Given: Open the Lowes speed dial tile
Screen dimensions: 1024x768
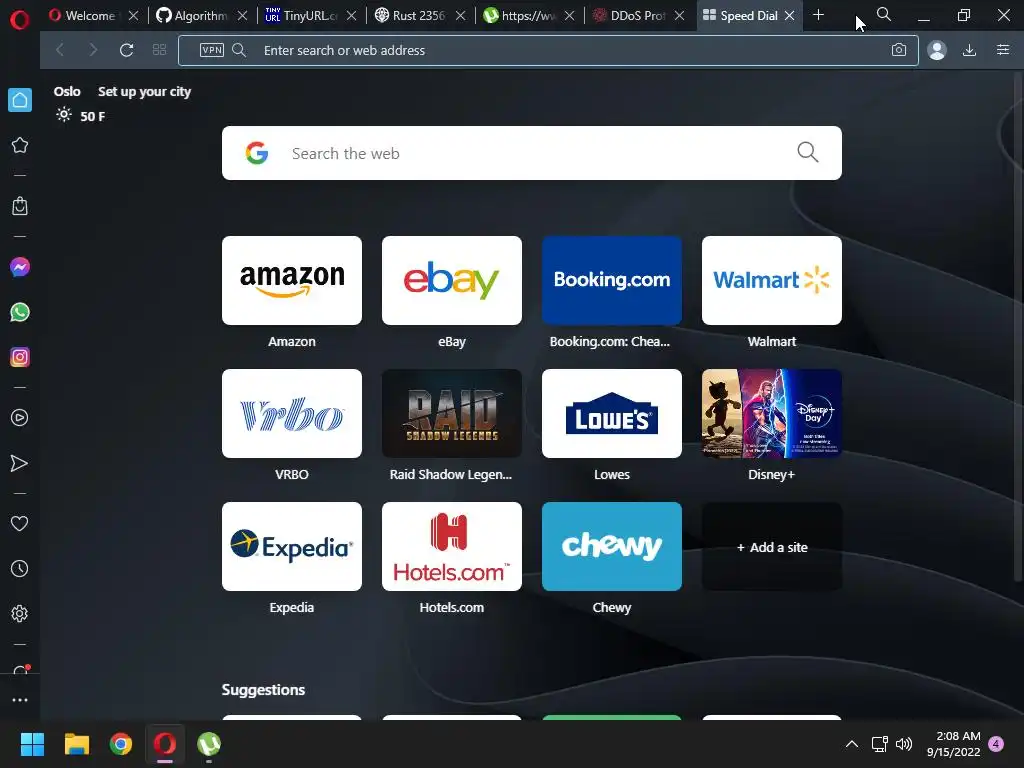Looking at the screenshot, I should pyautogui.click(x=612, y=413).
